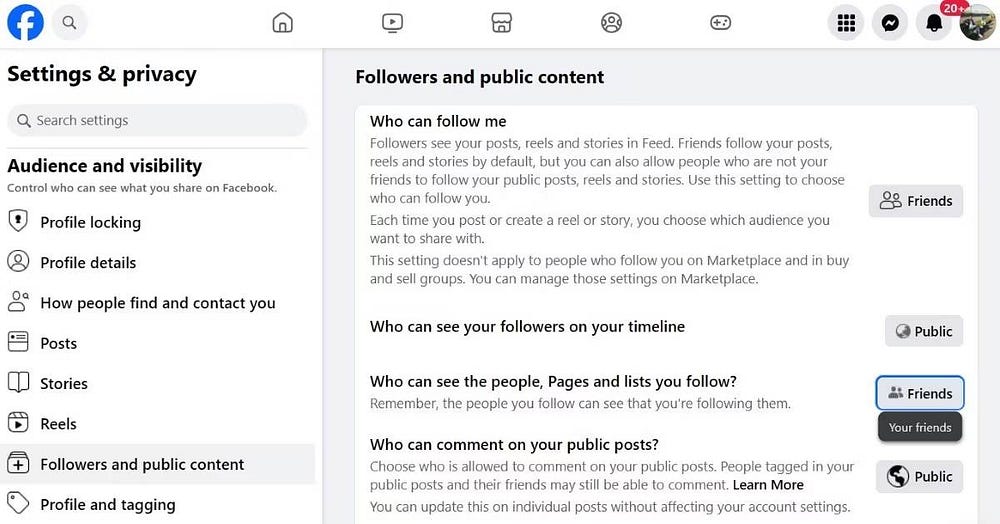
Task: Select How people find and contact you
Action: (x=158, y=303)
